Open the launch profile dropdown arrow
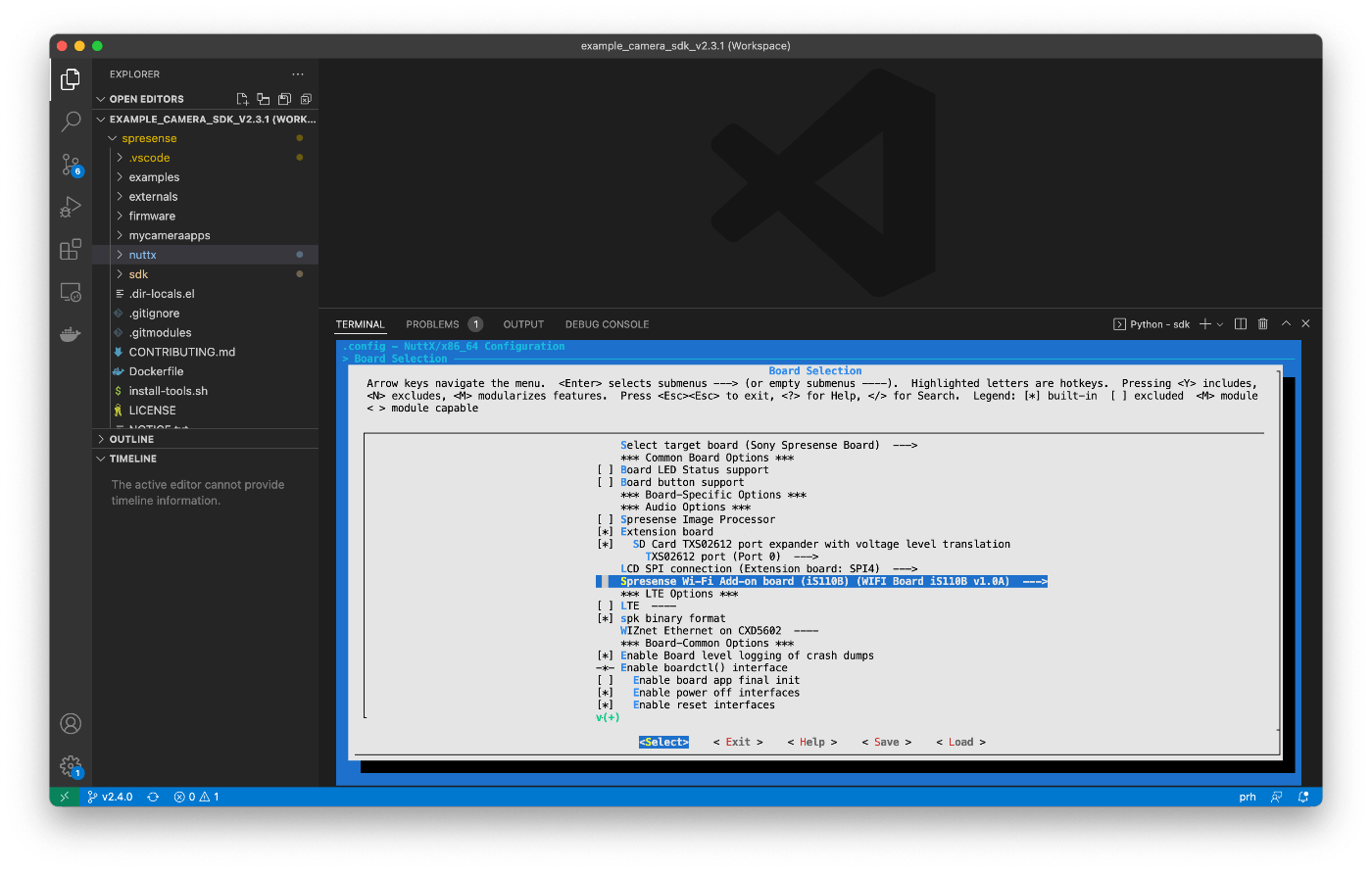Image resolution: width=1372 pixels, height=872 pixels. point(1220,324)
